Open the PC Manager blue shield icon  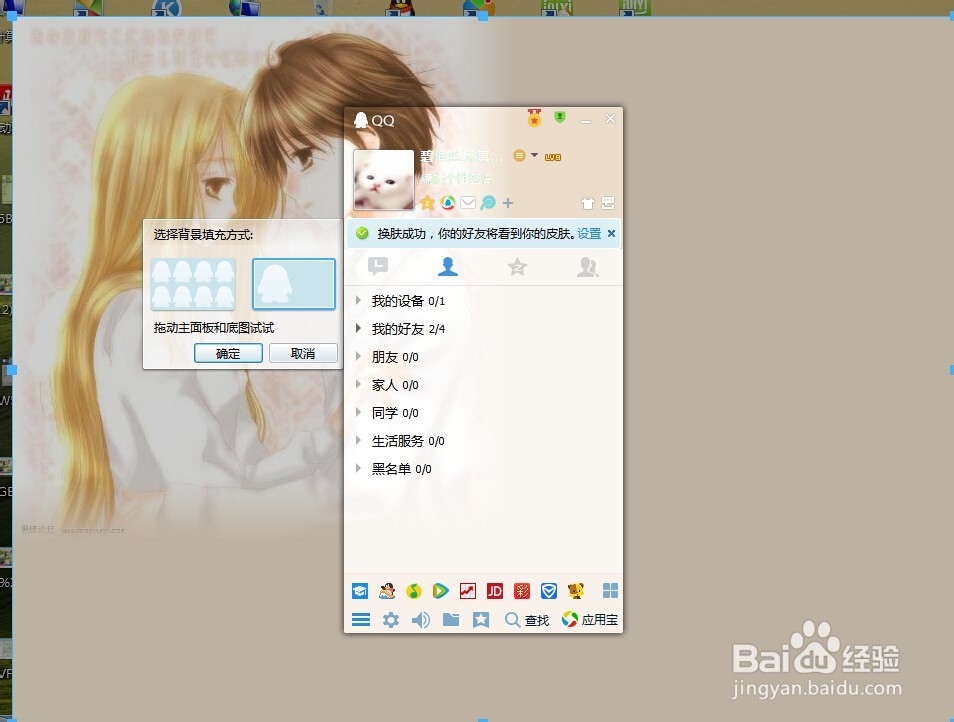tap(549, 591)
